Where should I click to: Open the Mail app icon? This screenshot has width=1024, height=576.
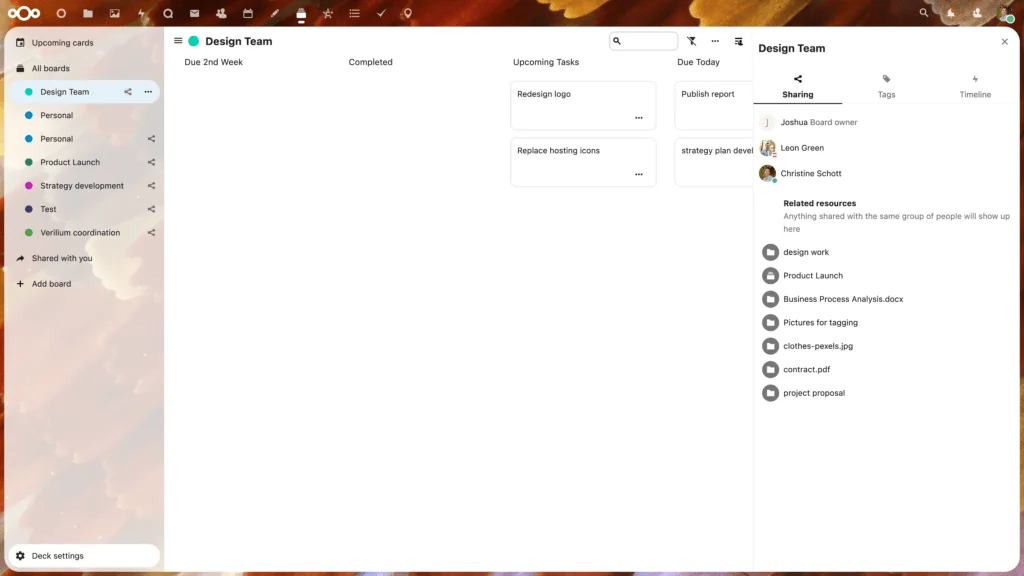195,13
